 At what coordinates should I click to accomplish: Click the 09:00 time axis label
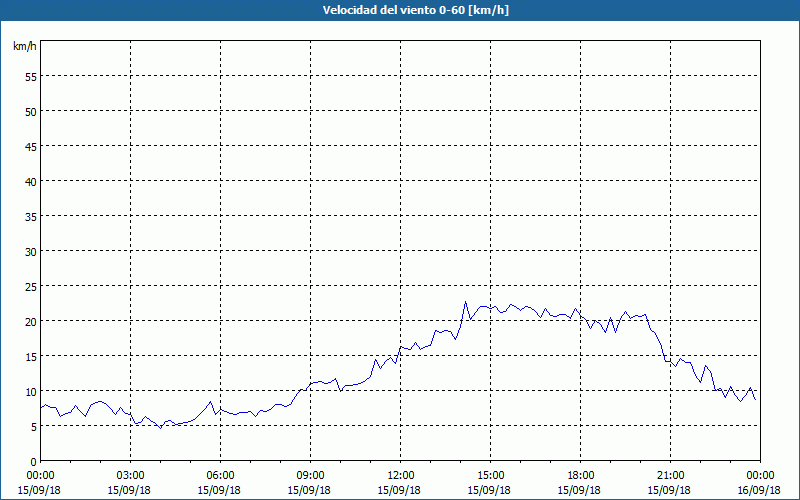click(310, 475)
